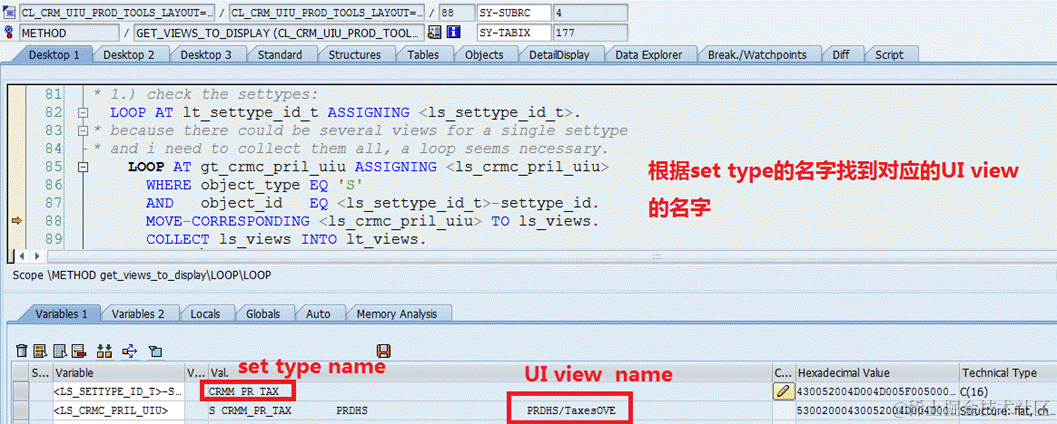Viewport: 1057px width, 424px height.
Task: Click the SY-SUBRC field
Action: [514, 12]
